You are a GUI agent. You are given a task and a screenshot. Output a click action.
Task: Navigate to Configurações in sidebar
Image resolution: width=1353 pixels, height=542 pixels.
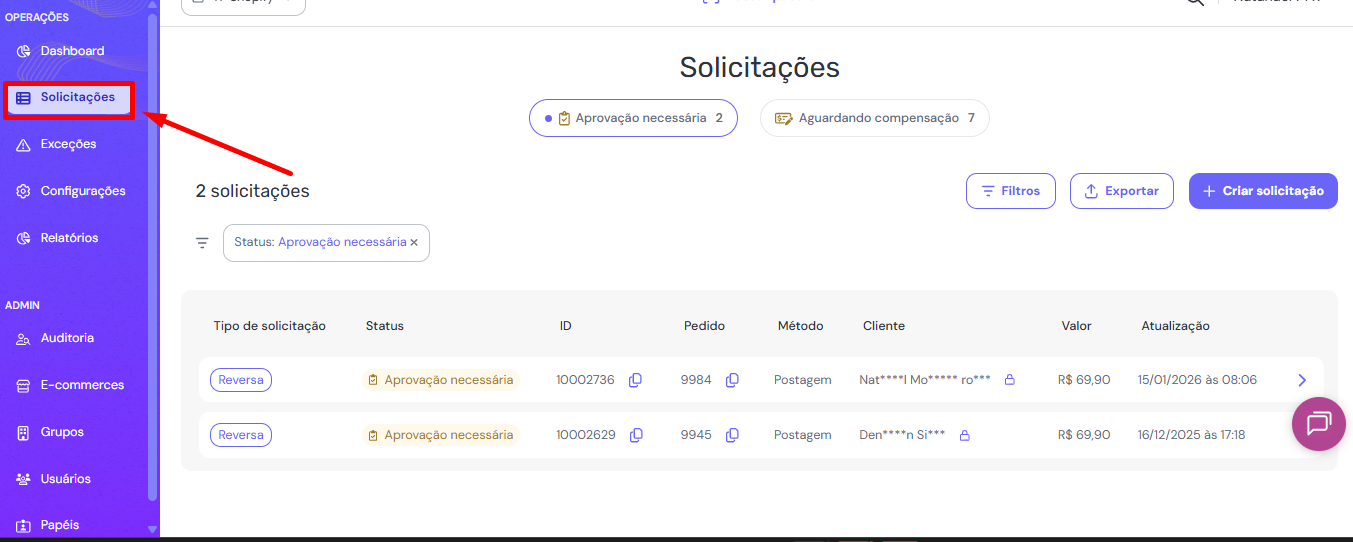pos(82,191)
